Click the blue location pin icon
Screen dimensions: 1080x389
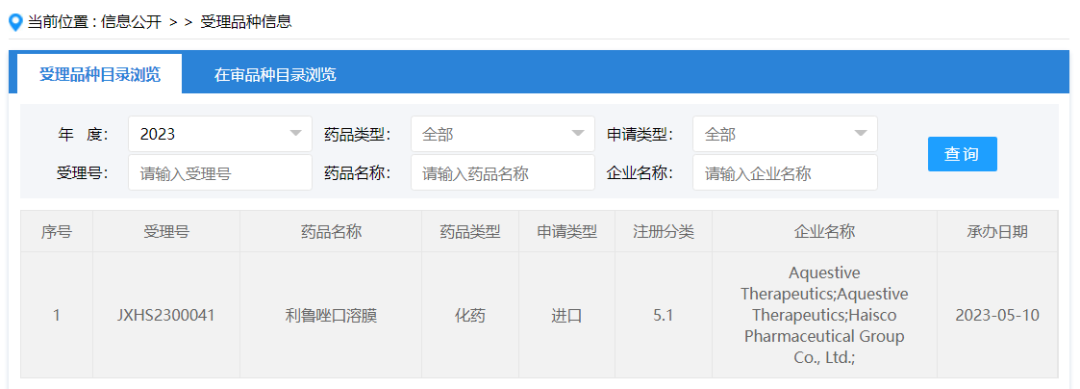coord(14,23)
